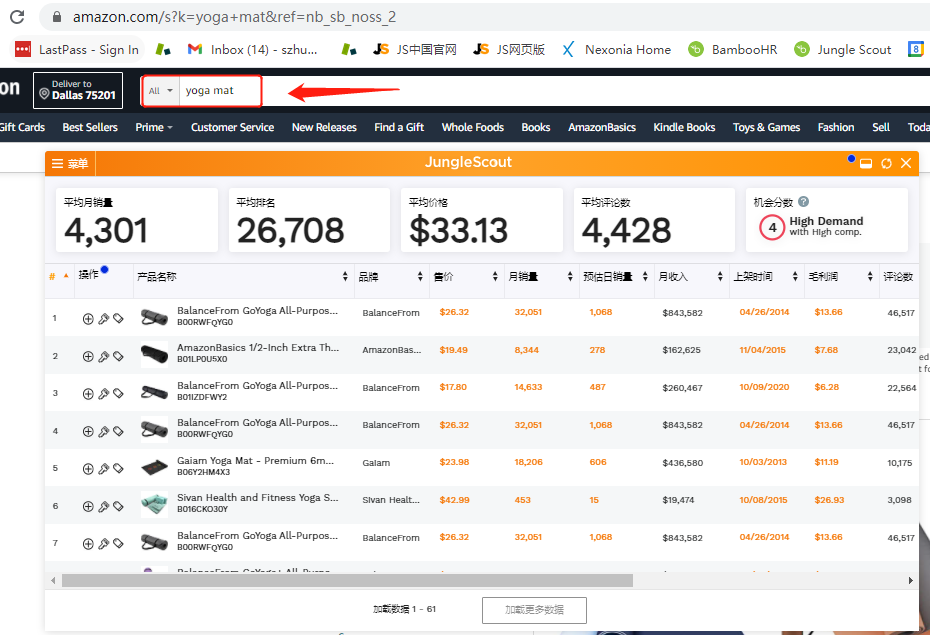Click the tag icon in Sivan Health row
The width and height of the screenshot is (930, 635).
click(x=118, y=507)
